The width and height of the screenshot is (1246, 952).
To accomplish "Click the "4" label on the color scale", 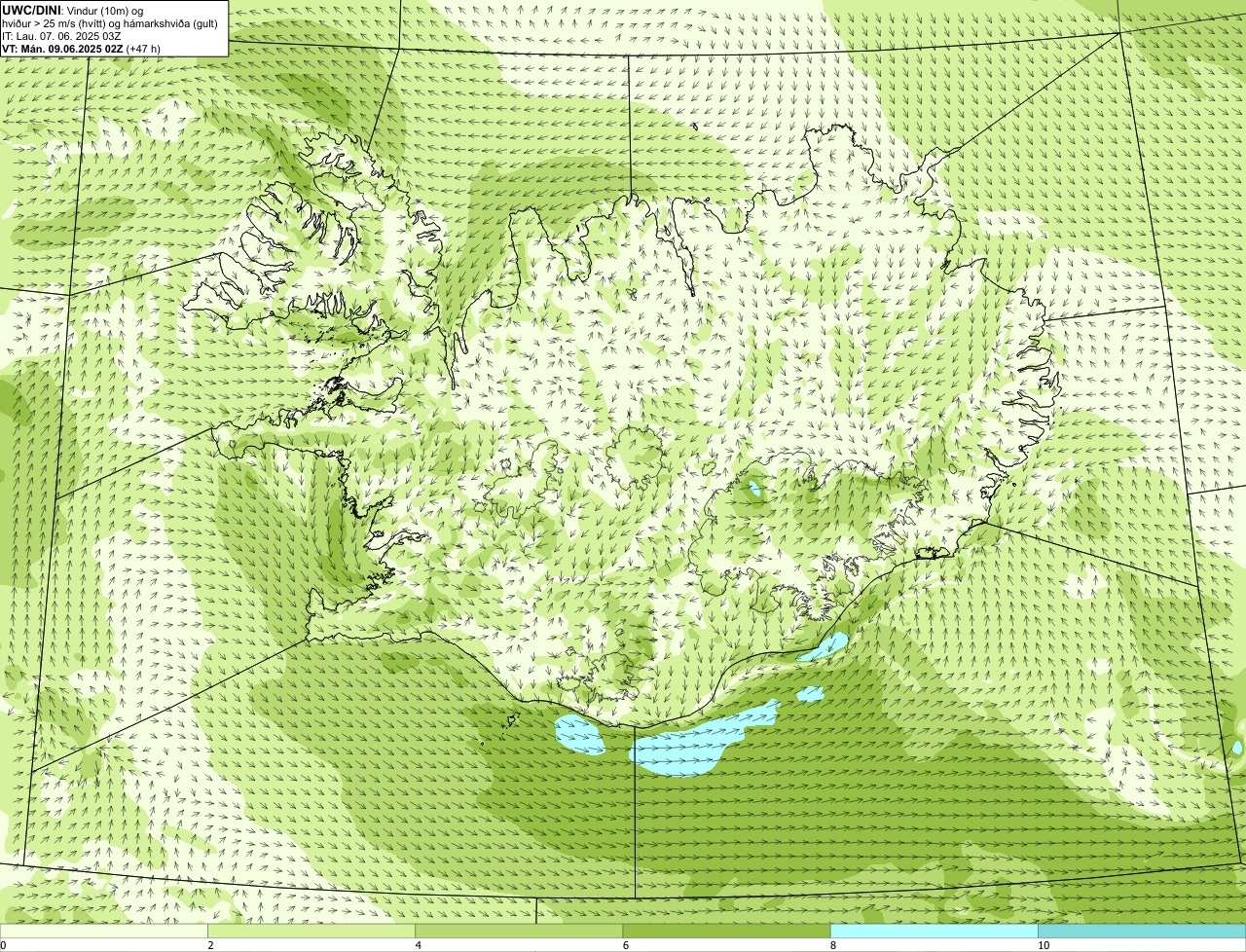I will tap(418, 945).
